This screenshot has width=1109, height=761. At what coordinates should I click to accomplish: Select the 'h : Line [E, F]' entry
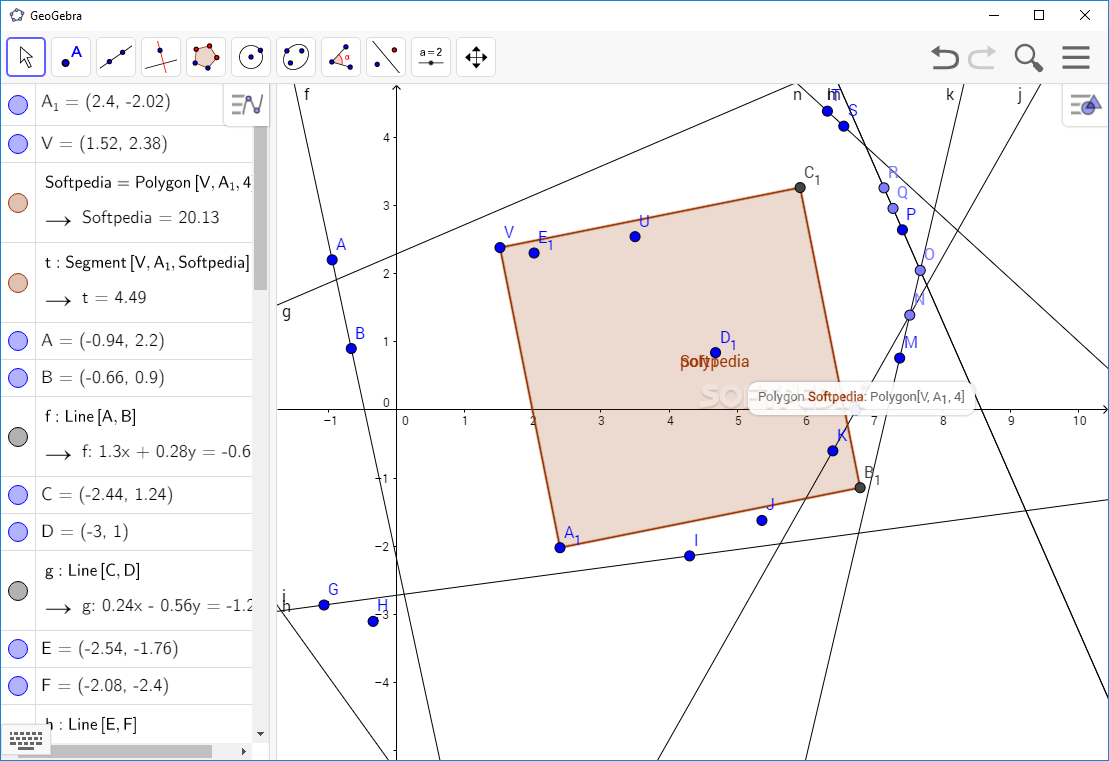pos(144,724)
